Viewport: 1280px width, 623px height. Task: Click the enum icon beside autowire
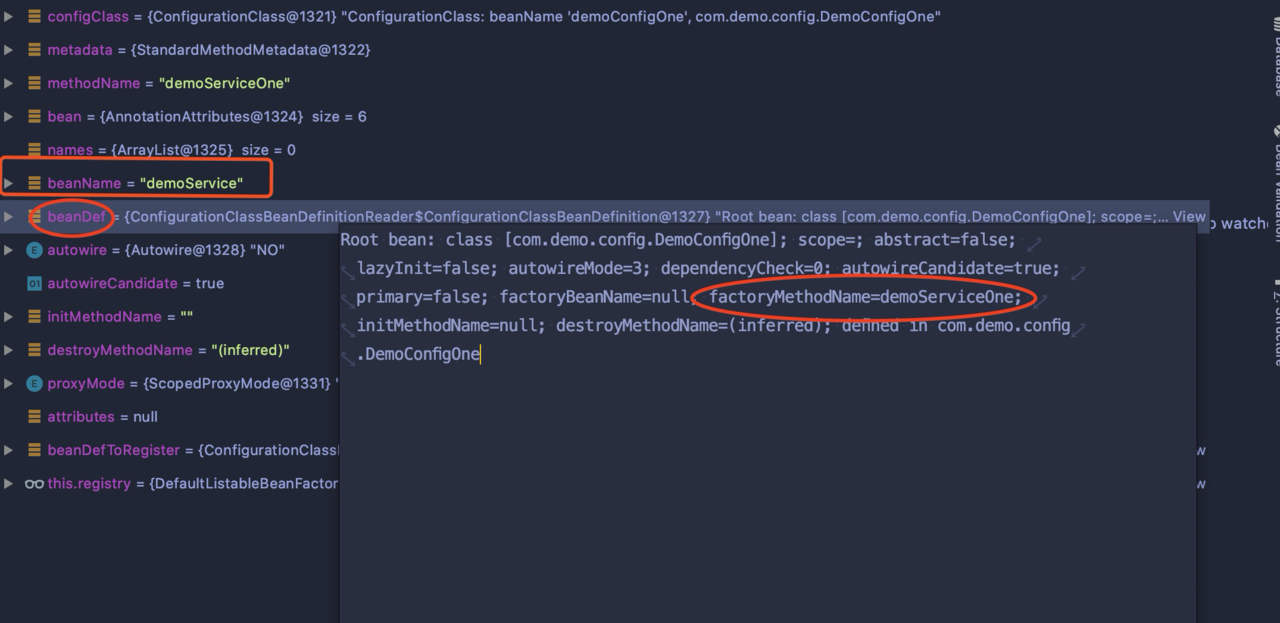(34, 250)
